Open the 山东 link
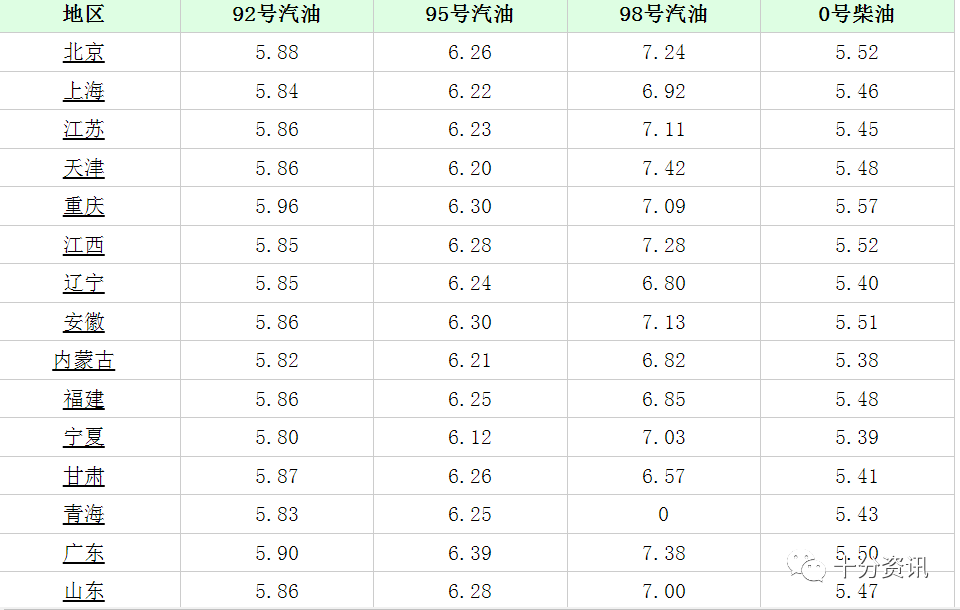The height and width of the screenshot is (610, 960). (x=84, y=592)
